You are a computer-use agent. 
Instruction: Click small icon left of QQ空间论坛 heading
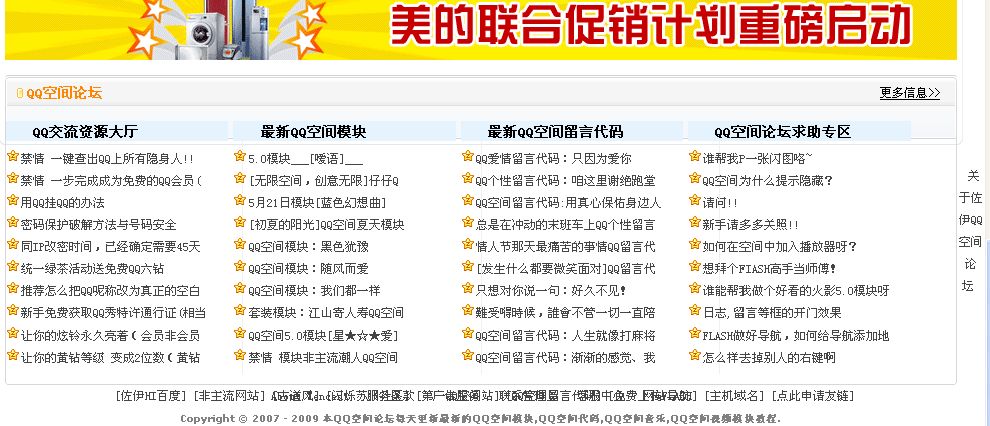pyautogui.click(x=20, y=93)
